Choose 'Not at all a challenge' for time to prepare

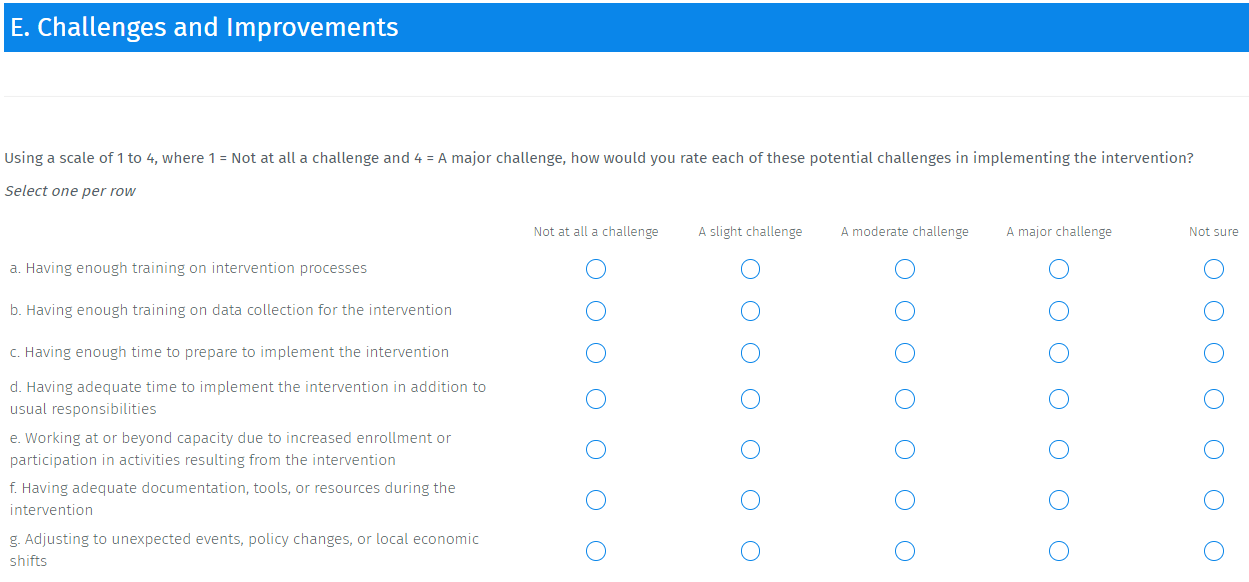click(596, 353)
